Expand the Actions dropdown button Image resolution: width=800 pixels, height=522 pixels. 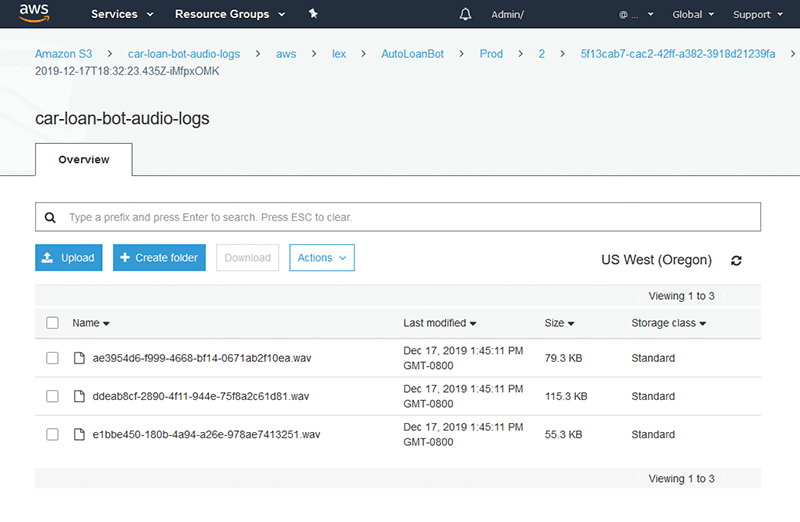[322, 258]
